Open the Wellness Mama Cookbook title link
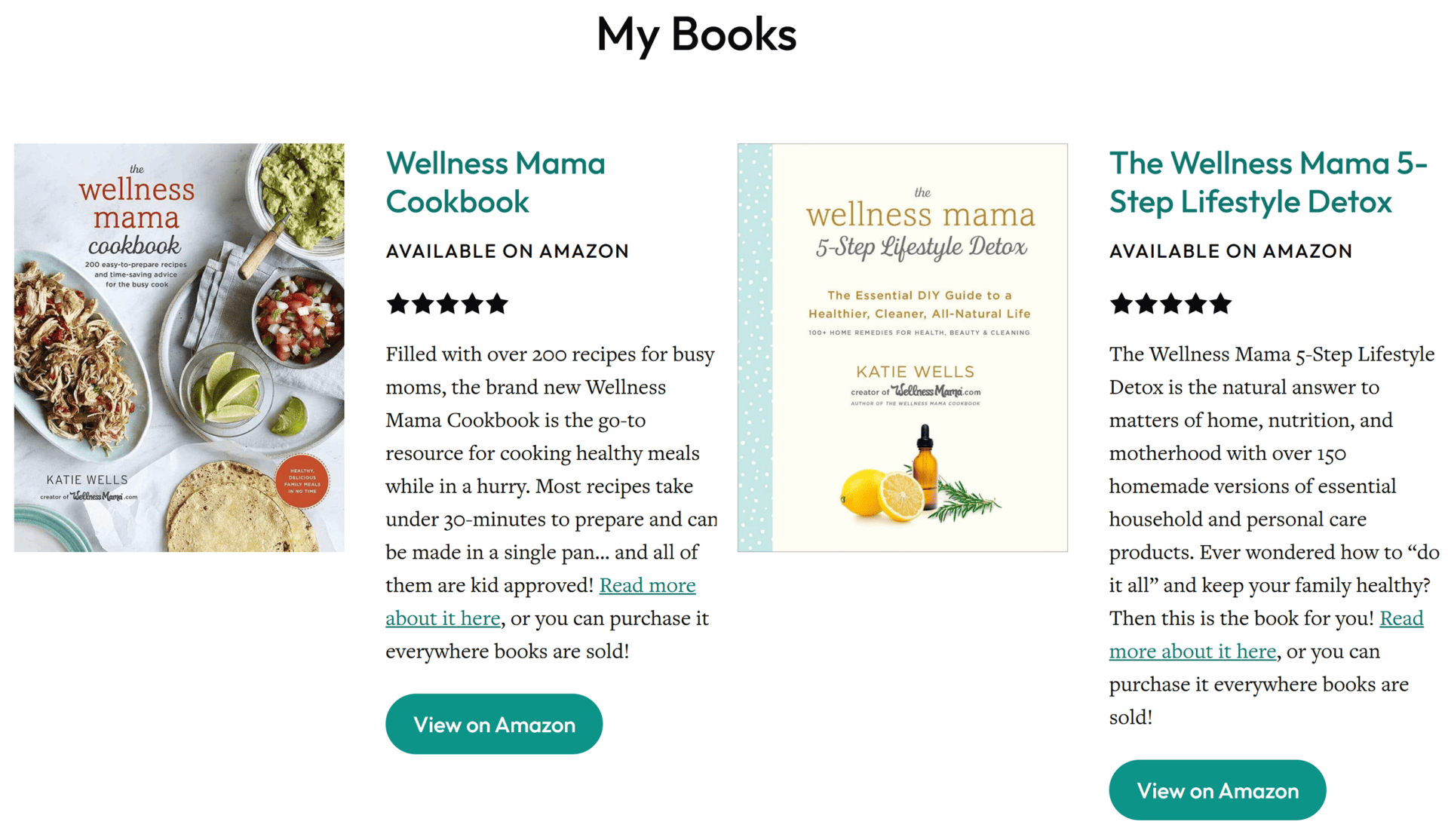The image size is (1448, 840). coord(495,182)
